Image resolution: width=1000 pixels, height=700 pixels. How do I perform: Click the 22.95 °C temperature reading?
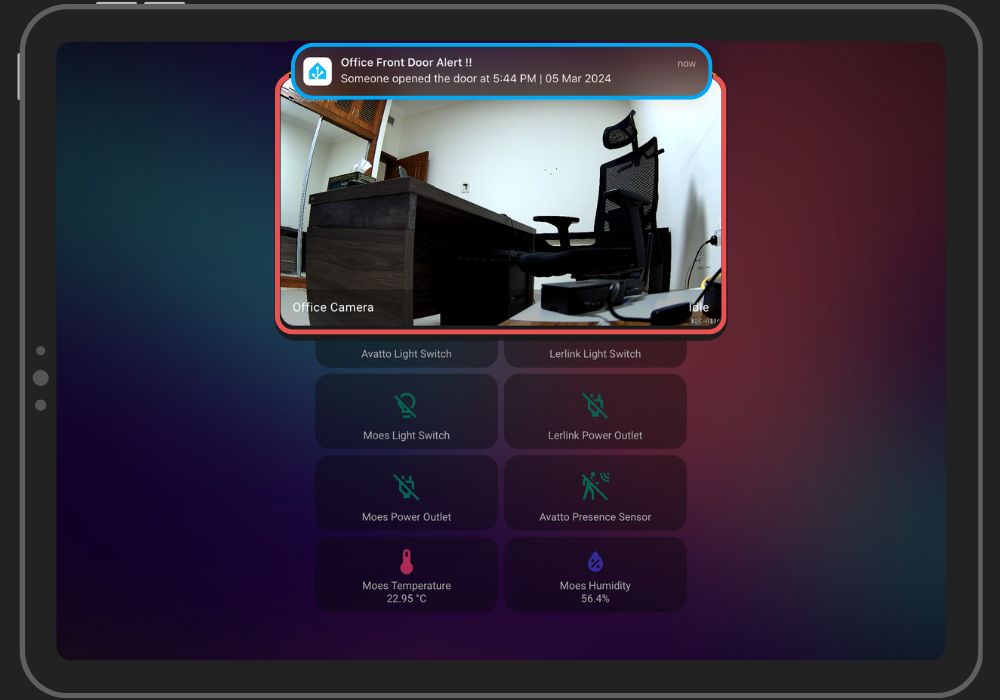click(406, 599)
